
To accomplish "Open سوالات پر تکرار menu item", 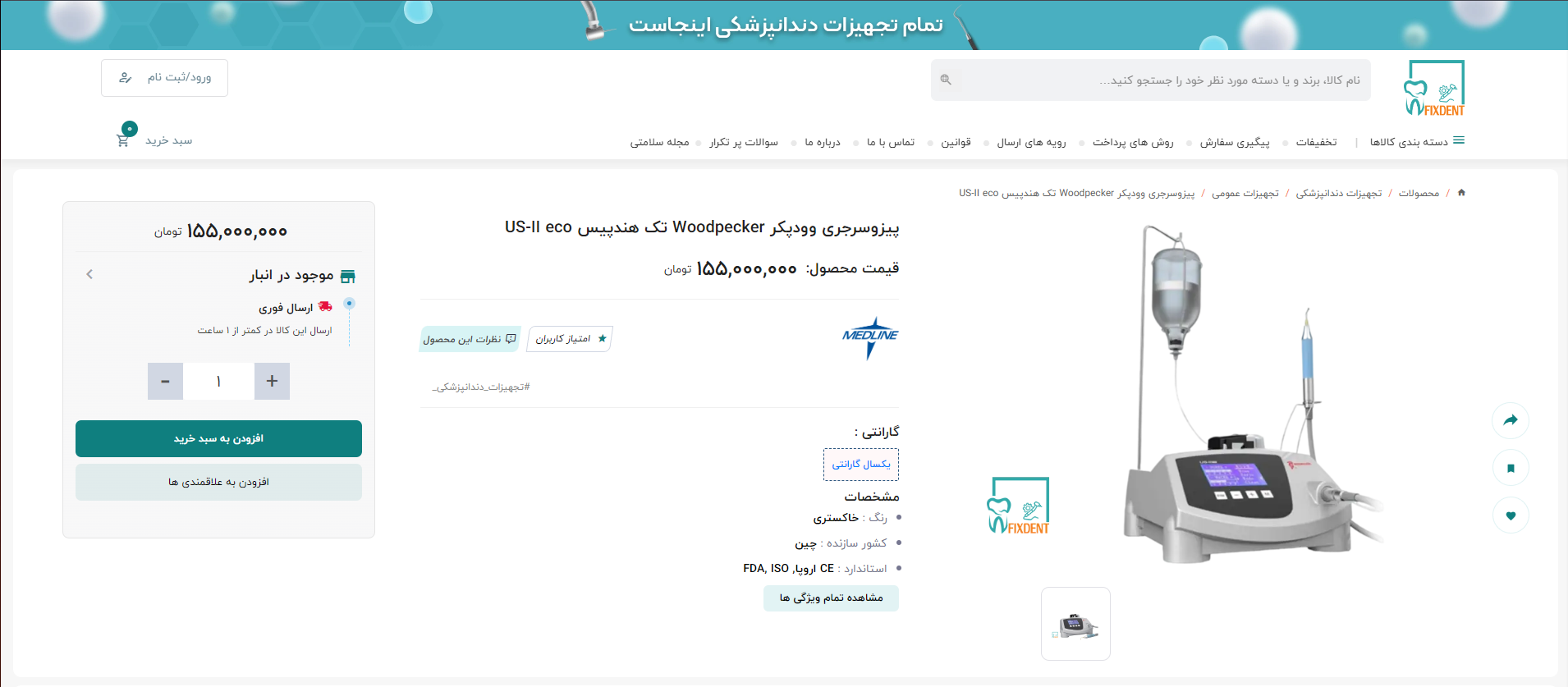I will click(x=744, y=142).
